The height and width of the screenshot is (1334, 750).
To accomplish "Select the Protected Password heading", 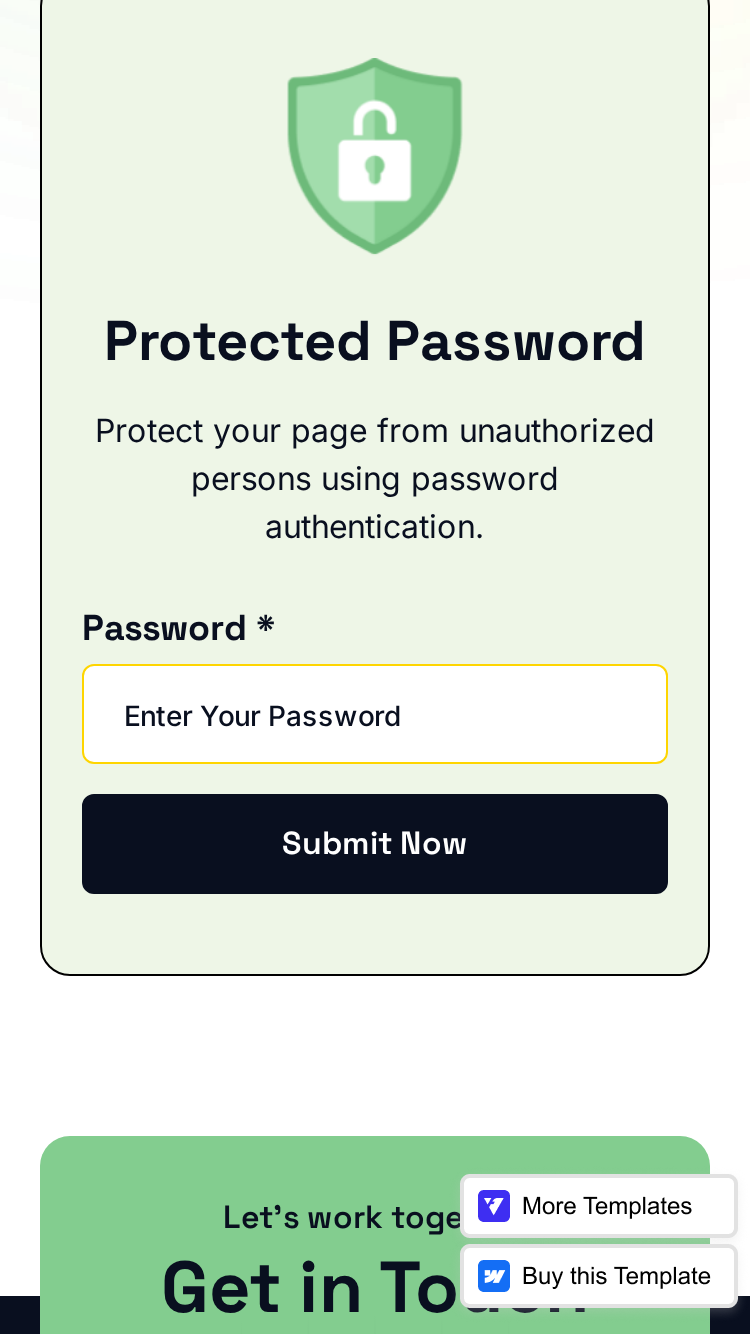I will pos(375,341).
